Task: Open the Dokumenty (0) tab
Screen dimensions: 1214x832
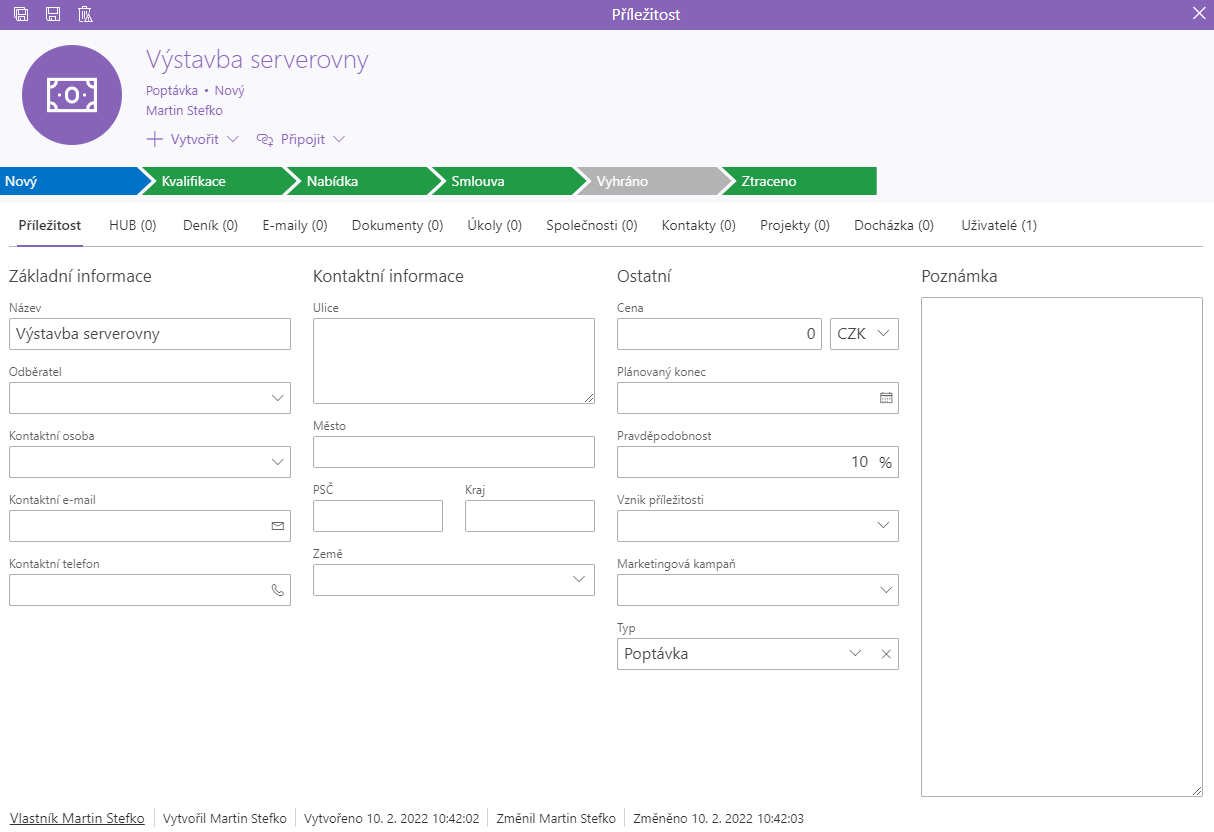Action: pyautogui.click(x=397, y=226)
